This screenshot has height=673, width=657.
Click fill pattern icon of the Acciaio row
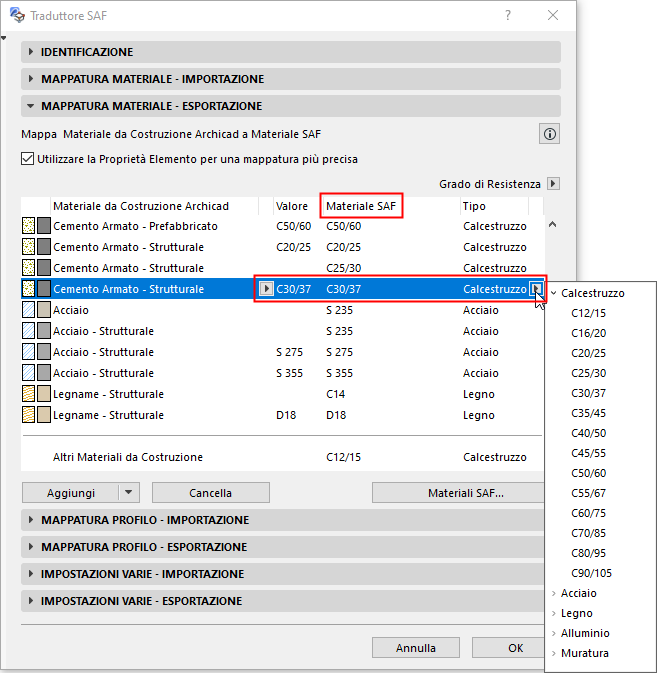coord(28,310)
